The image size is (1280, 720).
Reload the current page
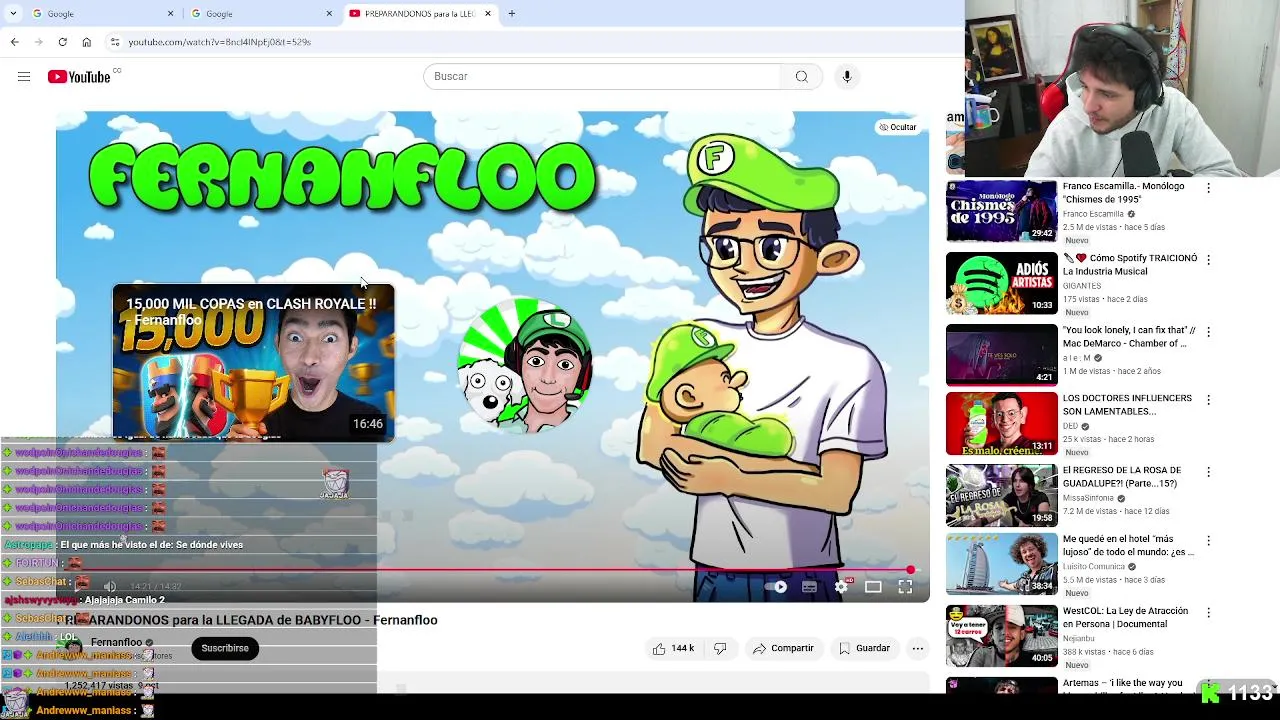(x=62, y=42)
